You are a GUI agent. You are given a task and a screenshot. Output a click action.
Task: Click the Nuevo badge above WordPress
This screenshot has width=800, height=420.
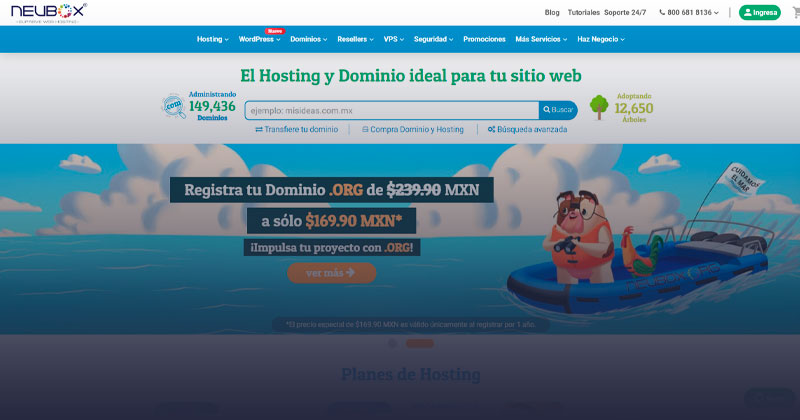274,31
